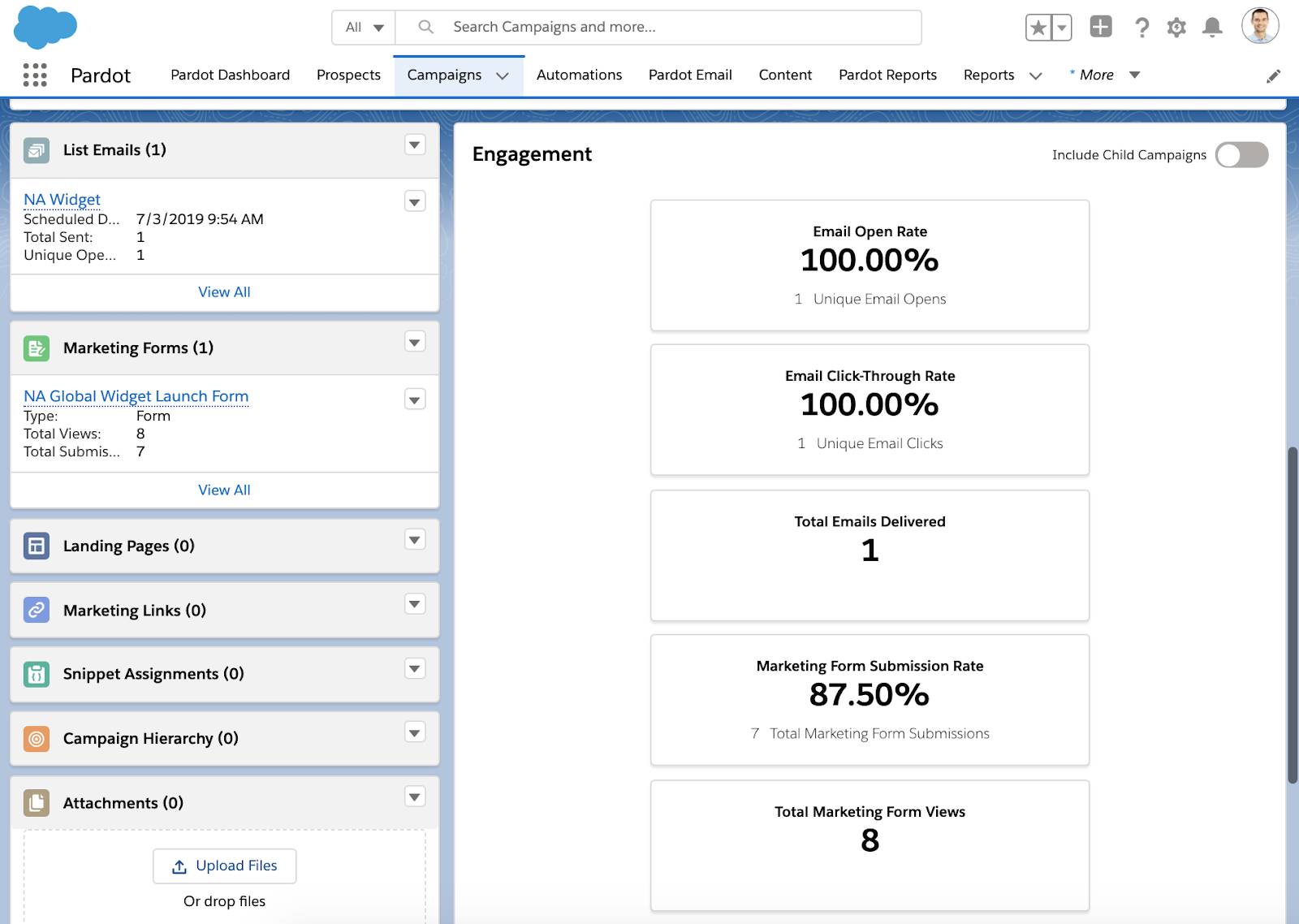Click the List Emails section icon

pyautogui.click(x=37, y=150)
